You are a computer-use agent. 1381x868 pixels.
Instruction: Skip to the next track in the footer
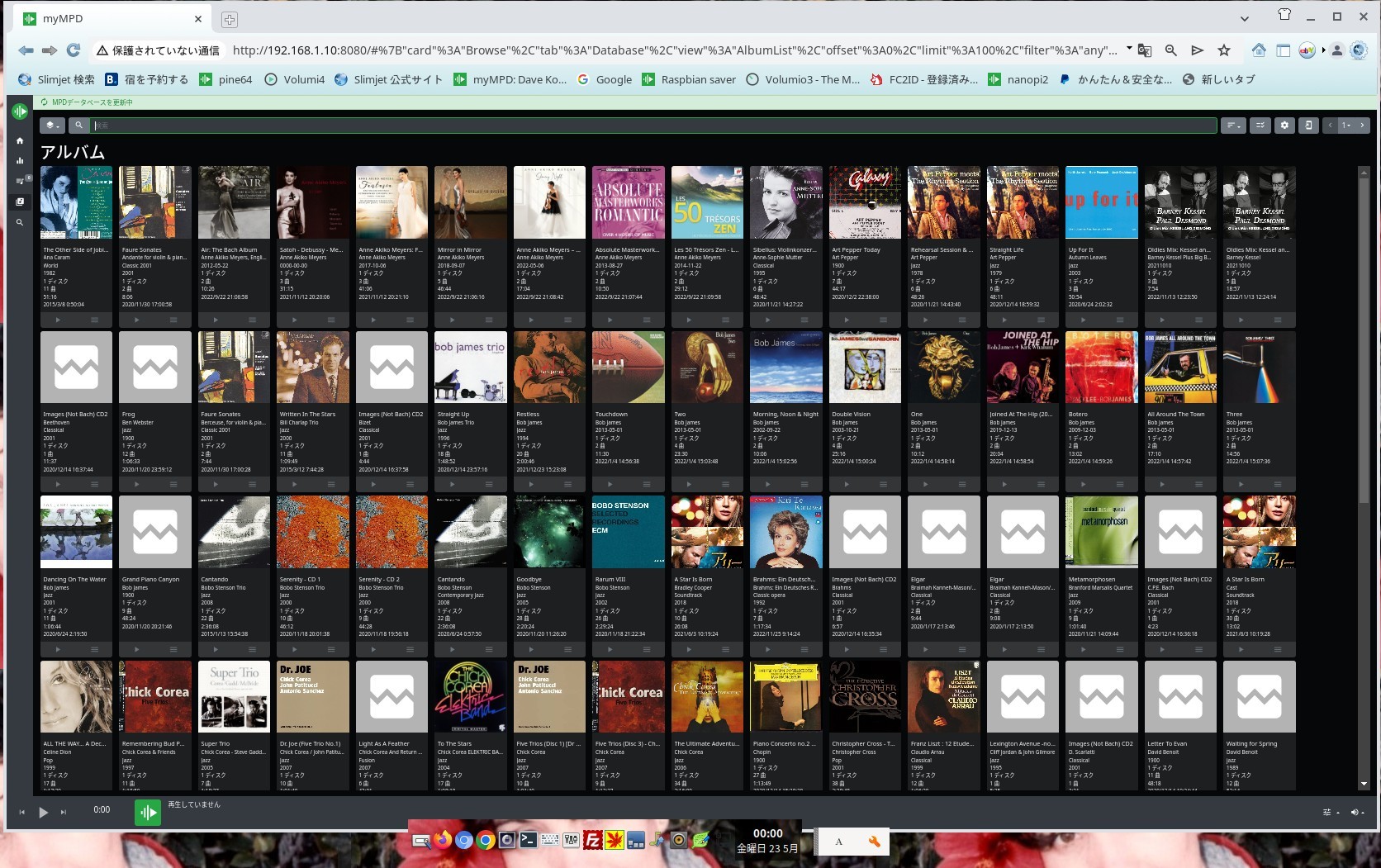coord(64,813)
